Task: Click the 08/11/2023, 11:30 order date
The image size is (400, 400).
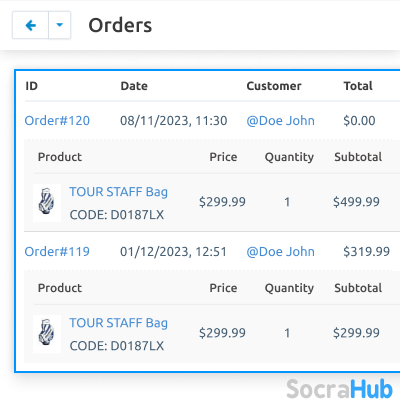Action: [x=174, y=120]
